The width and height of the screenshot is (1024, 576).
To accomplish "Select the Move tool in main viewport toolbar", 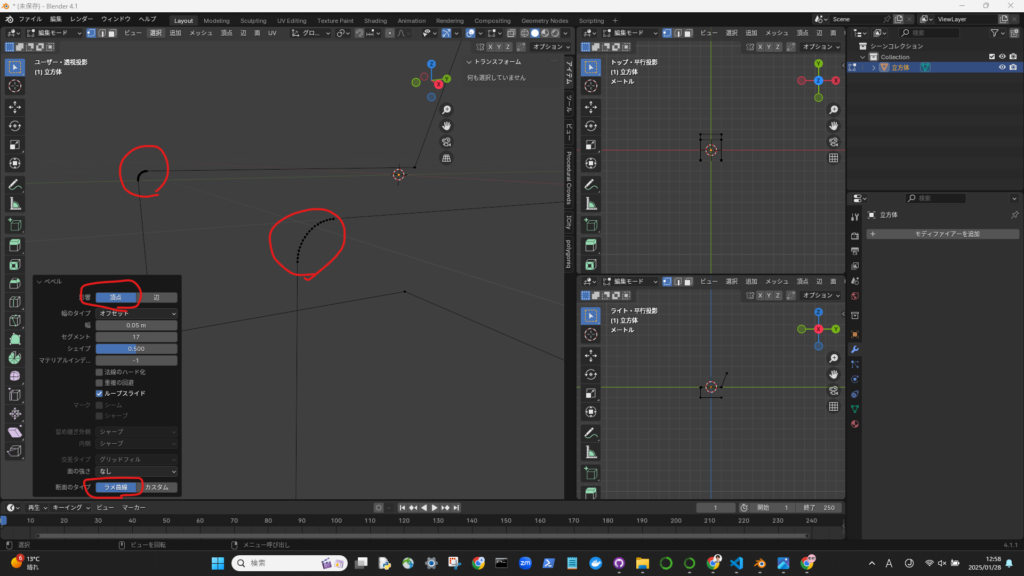I will click(x=15, y=106).
